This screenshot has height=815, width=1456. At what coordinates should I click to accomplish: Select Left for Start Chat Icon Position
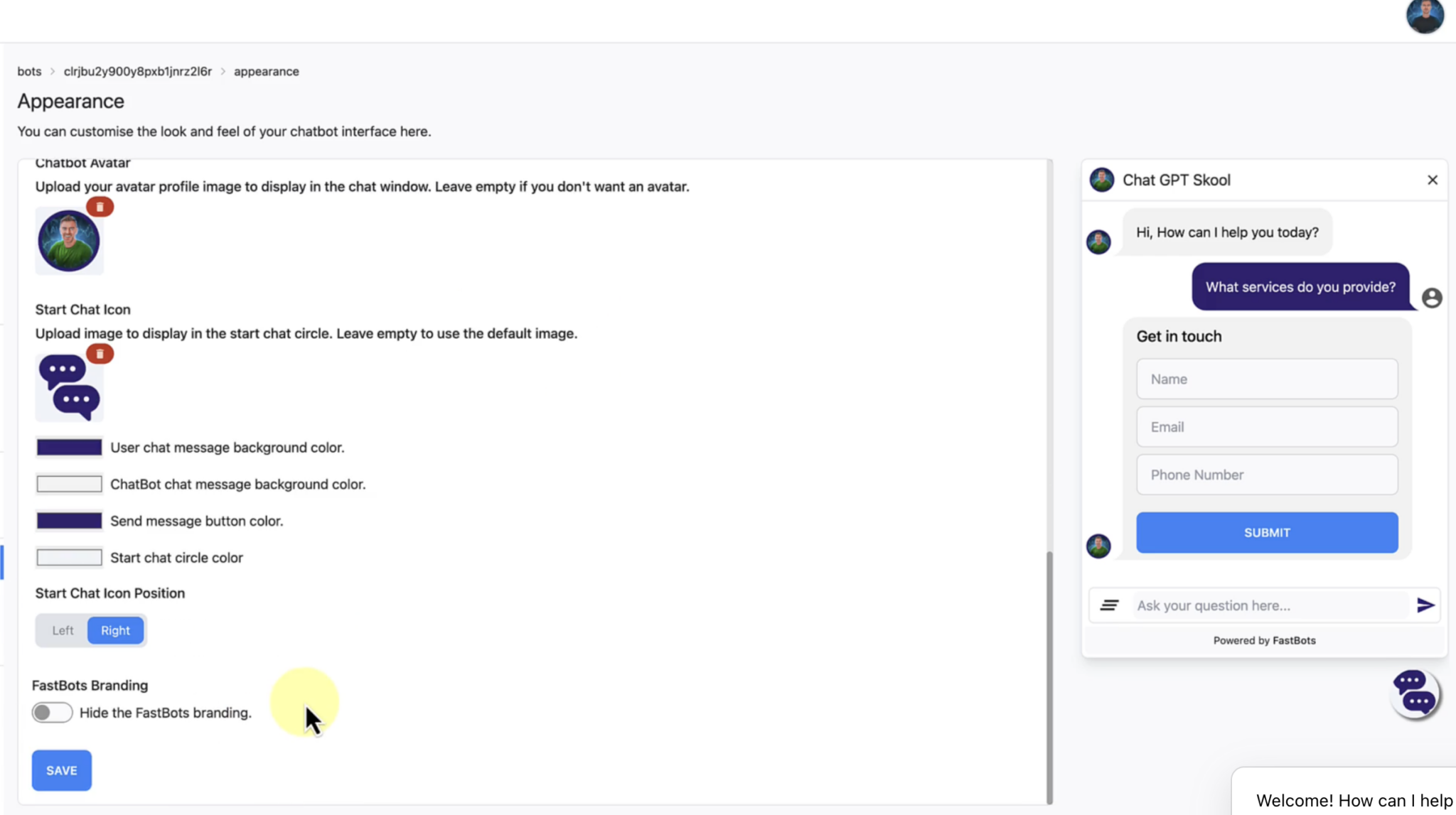point(62,630)
